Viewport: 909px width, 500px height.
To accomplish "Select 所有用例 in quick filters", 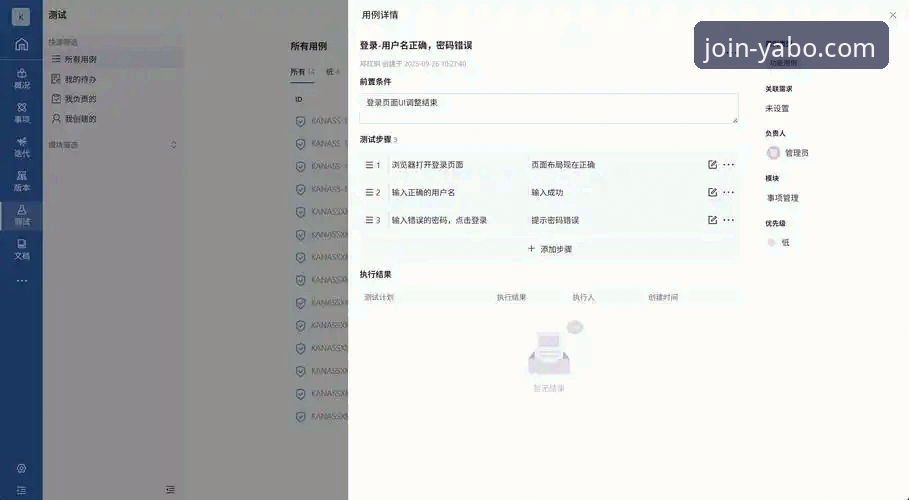I will (114, 59).
